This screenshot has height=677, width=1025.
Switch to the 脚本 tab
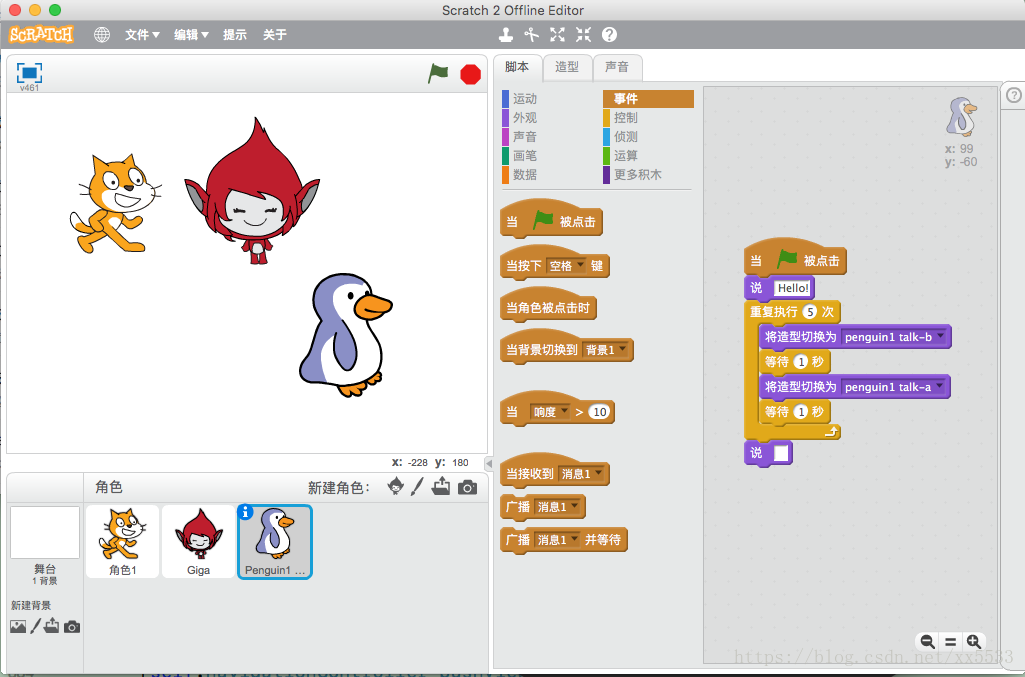tap(517, 67)
